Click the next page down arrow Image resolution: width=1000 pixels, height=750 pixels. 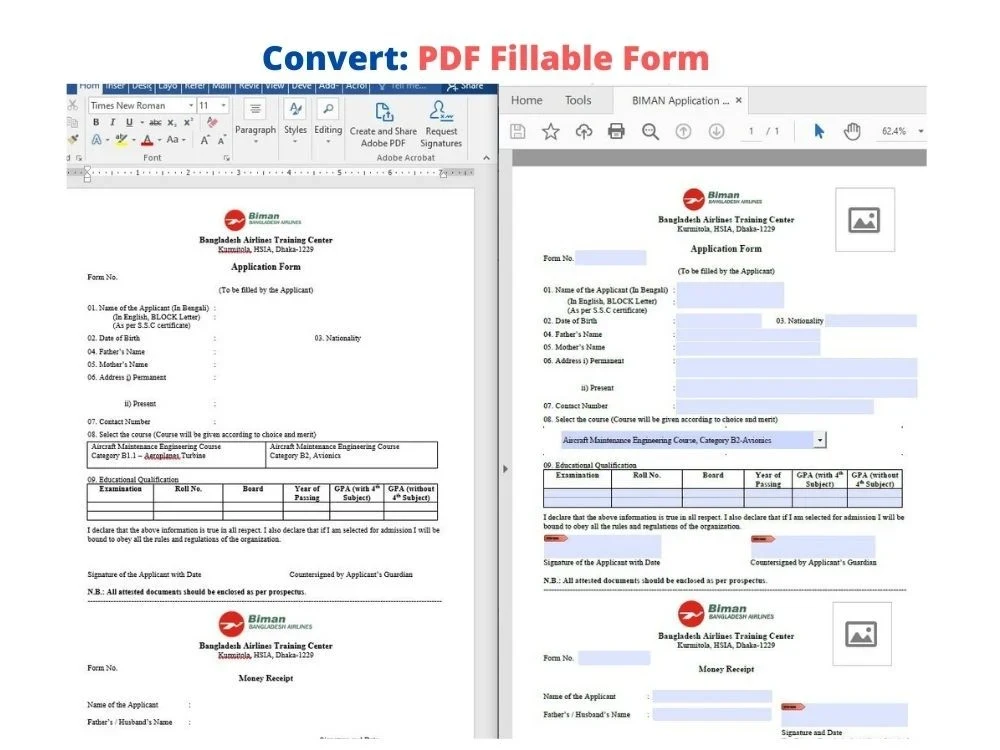[716, 131]
